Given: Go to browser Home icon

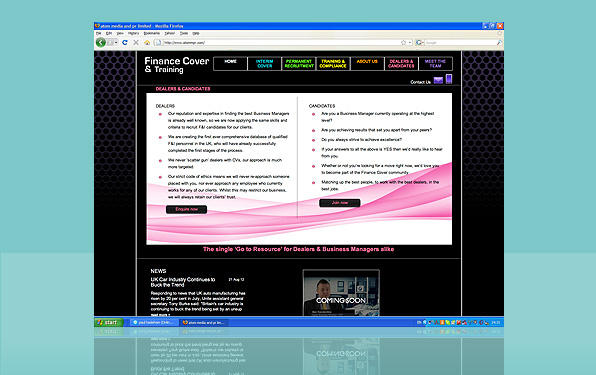Looking at the screenshot, I should click(x=147, y=43).
